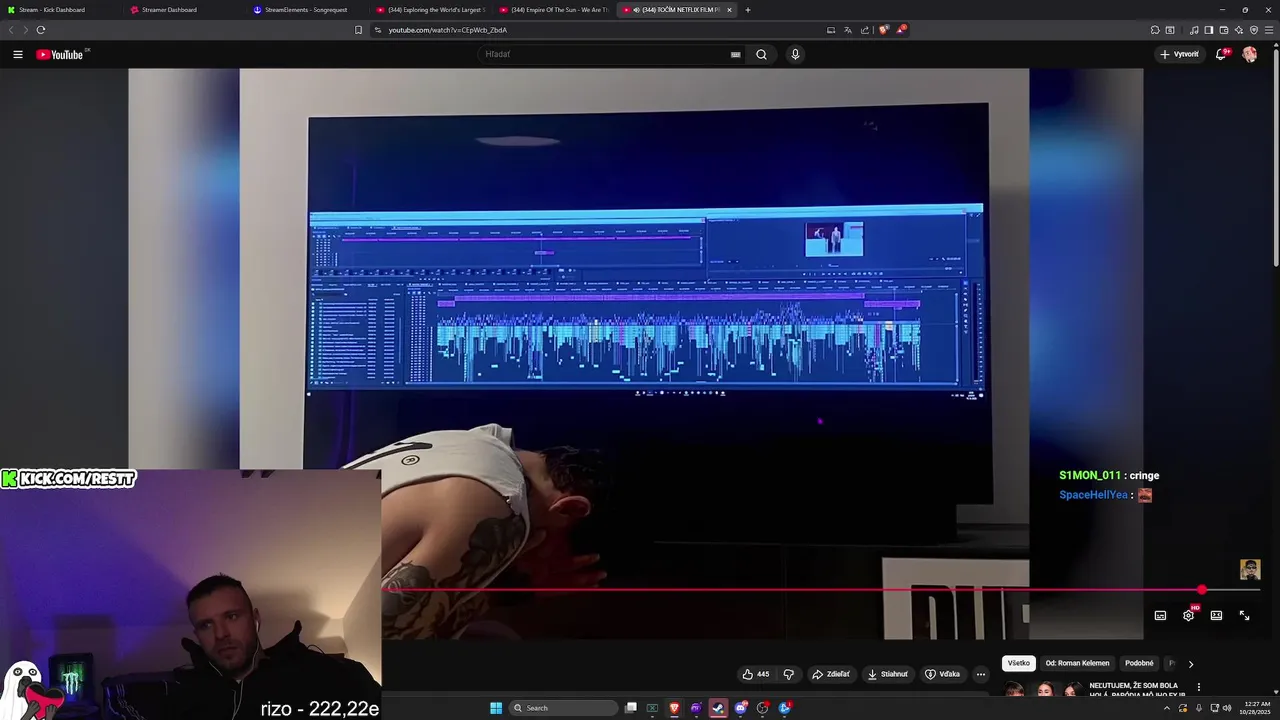Open options for NECUTUJEM recommended video
This screenshot has height=720, width=1280.
click(x=1198, y=687)
